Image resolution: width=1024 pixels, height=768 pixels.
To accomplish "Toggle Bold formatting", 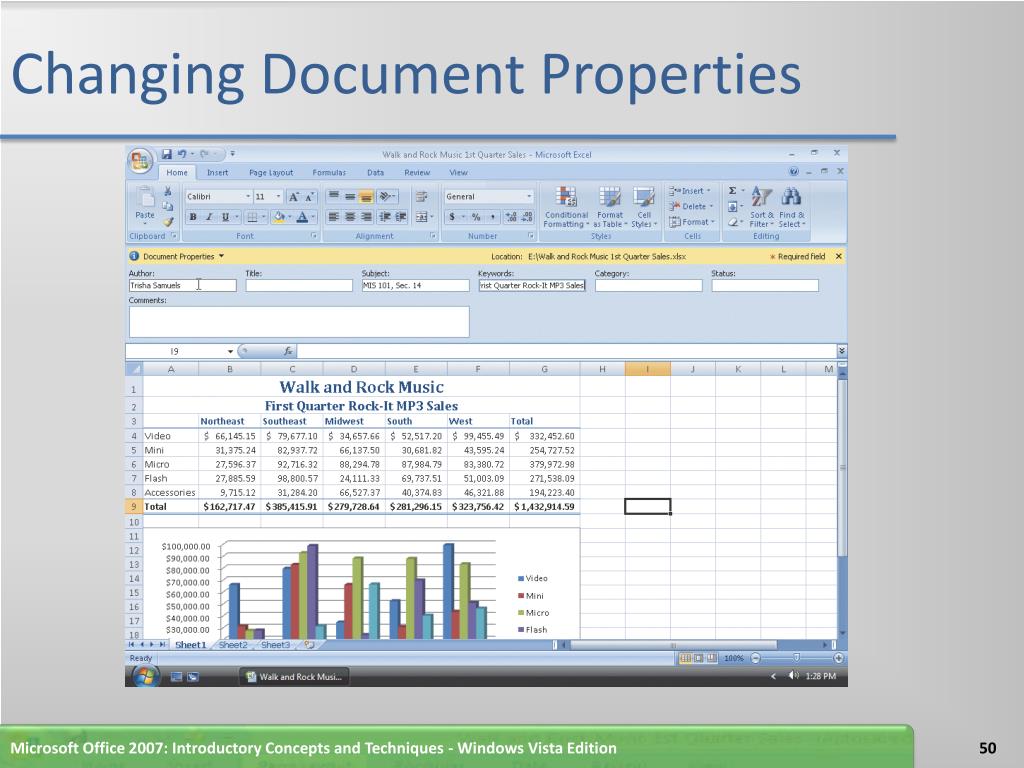I will point(193,217).
